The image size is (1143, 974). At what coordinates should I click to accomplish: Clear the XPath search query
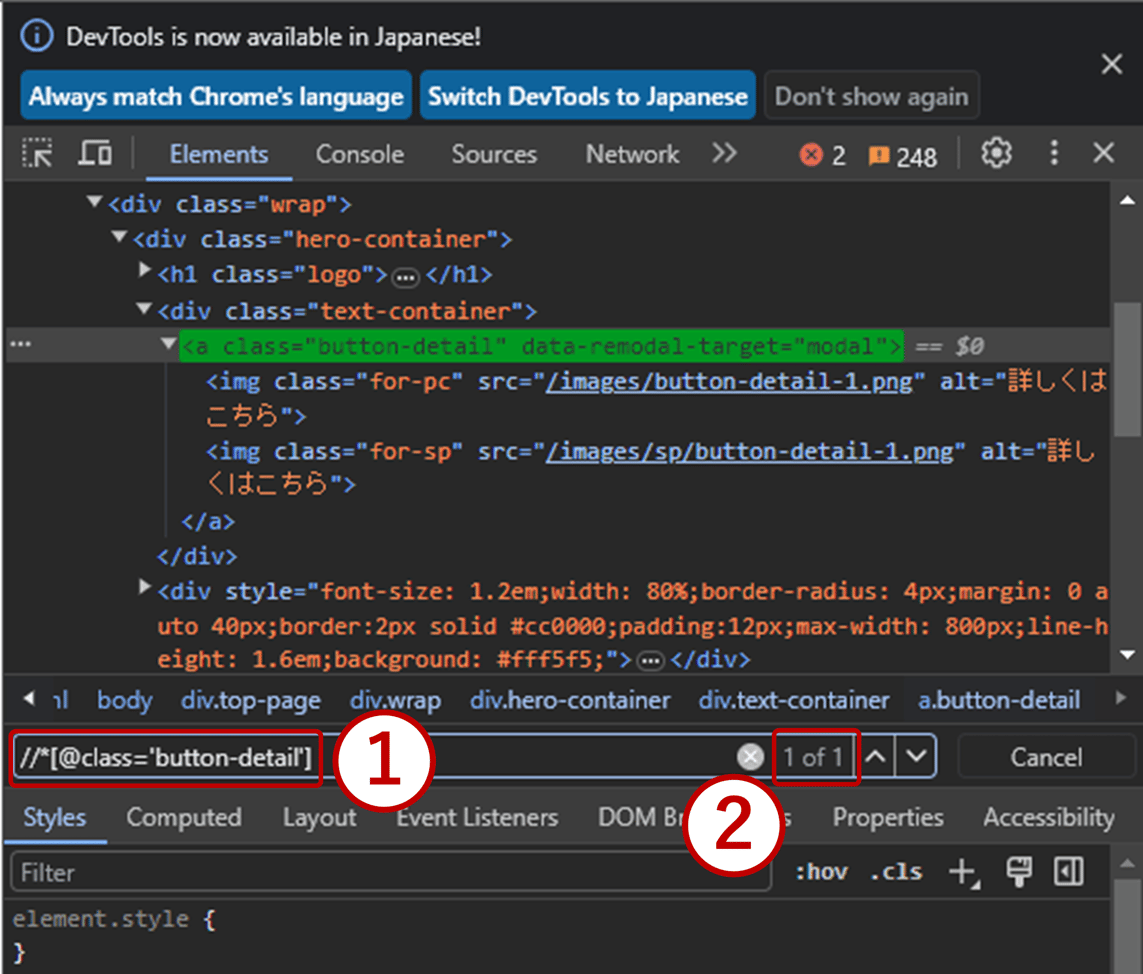[x=750, y=756]
